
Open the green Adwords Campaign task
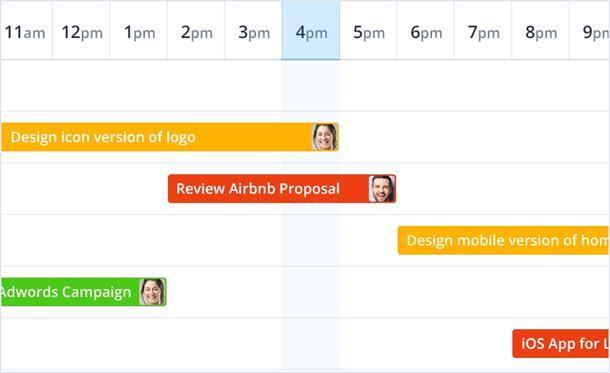(x=84, y=292)
